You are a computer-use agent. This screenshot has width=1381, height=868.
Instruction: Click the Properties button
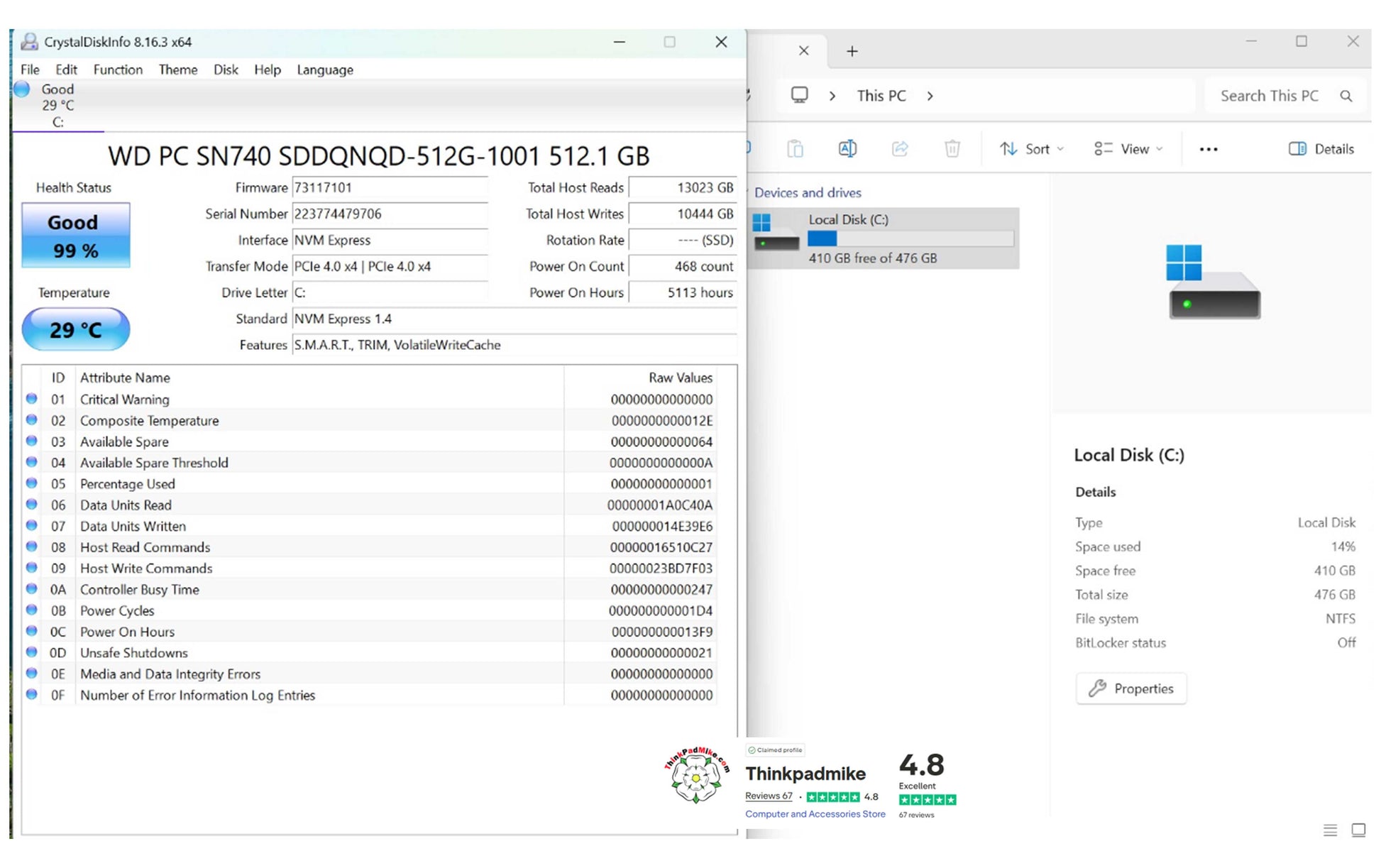(x=1131, y=688)
